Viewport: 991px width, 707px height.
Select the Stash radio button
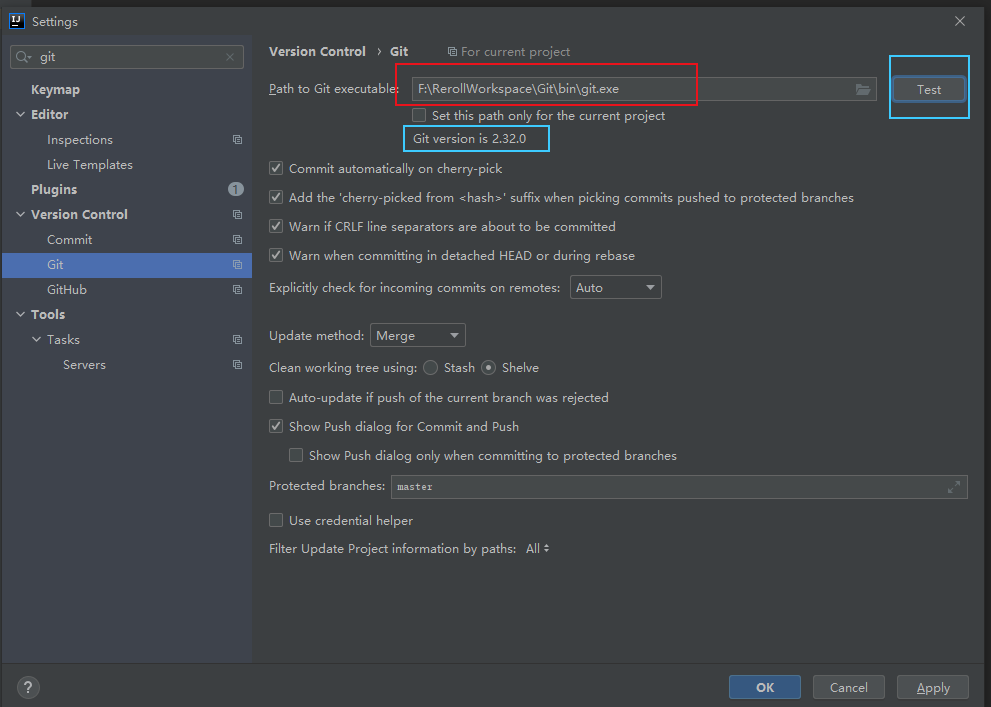coord(430,368)
